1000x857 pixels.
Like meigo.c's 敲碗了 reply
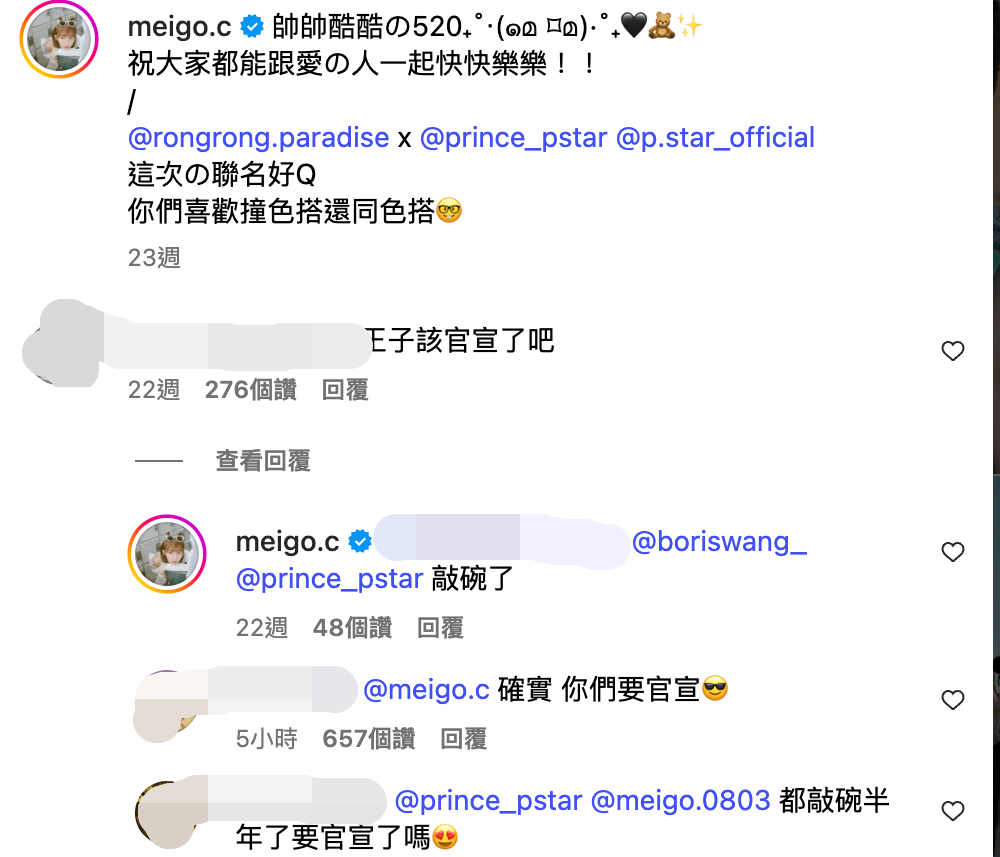[953, 552]
